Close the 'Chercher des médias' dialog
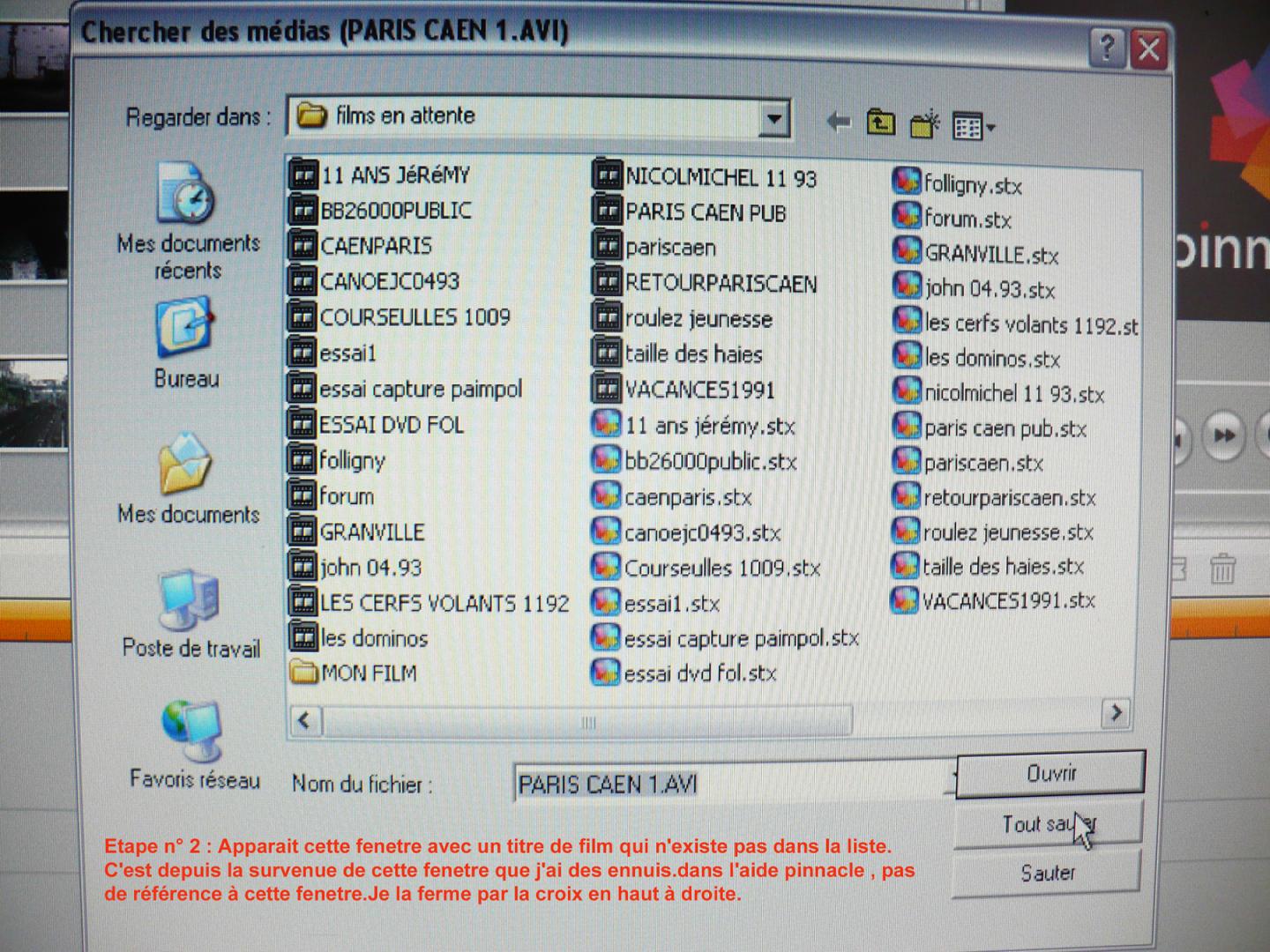Screen dimensions: 1270x952 [x=1149, y=48]
